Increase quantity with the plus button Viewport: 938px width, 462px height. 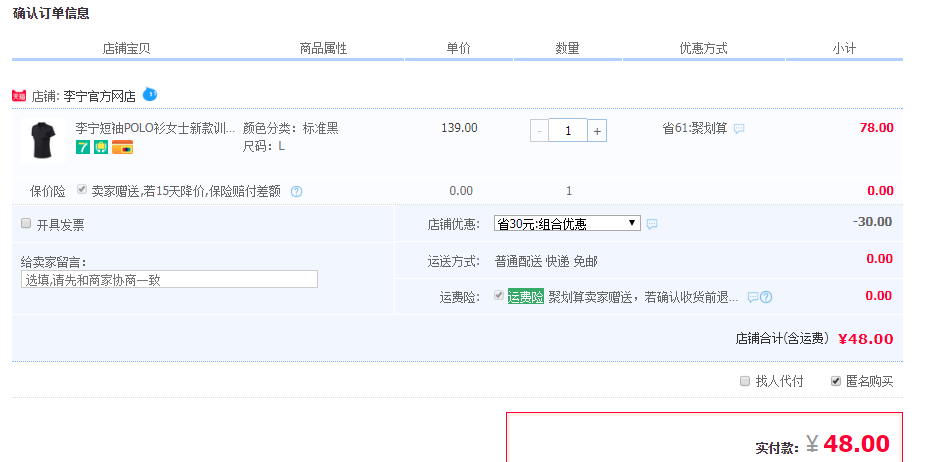597,130
